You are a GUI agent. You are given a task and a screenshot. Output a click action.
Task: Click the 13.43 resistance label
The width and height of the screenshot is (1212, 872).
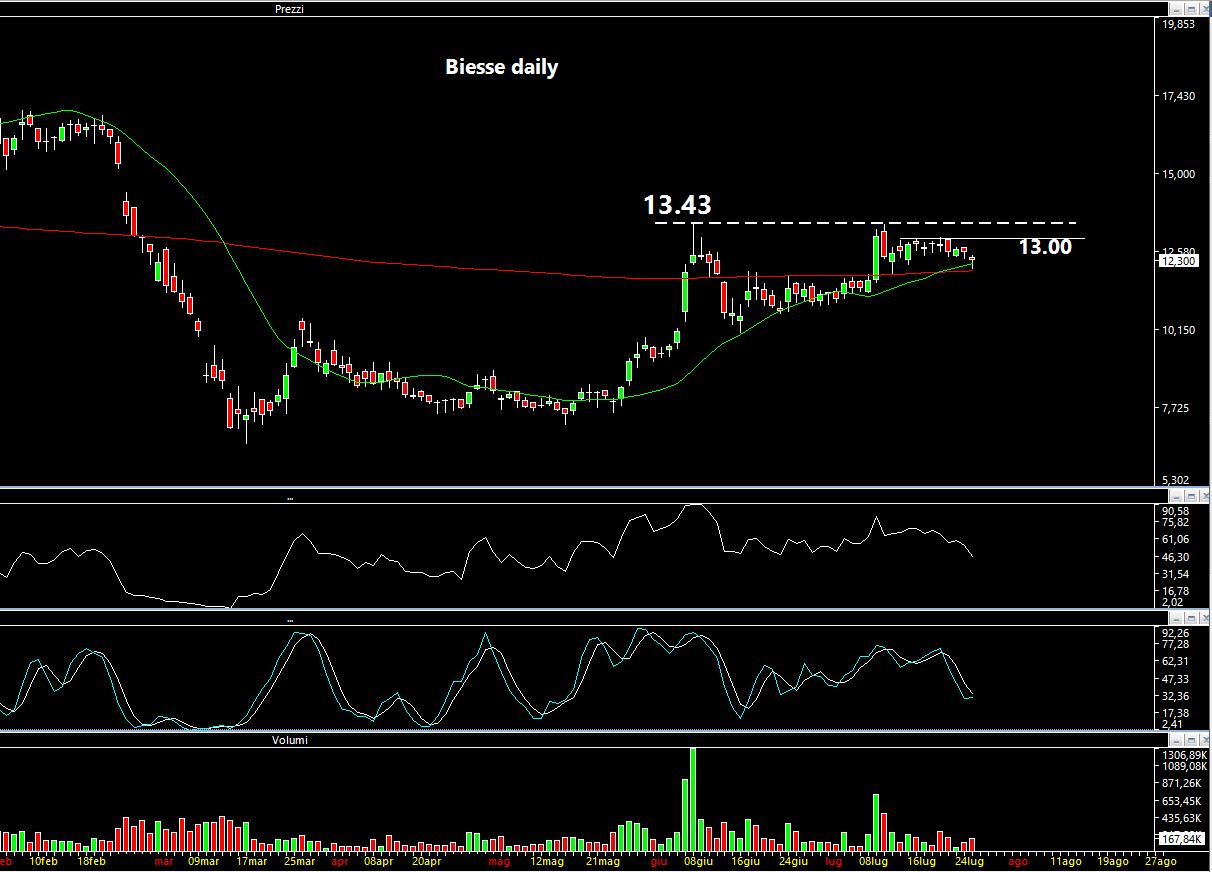(677, 205)
